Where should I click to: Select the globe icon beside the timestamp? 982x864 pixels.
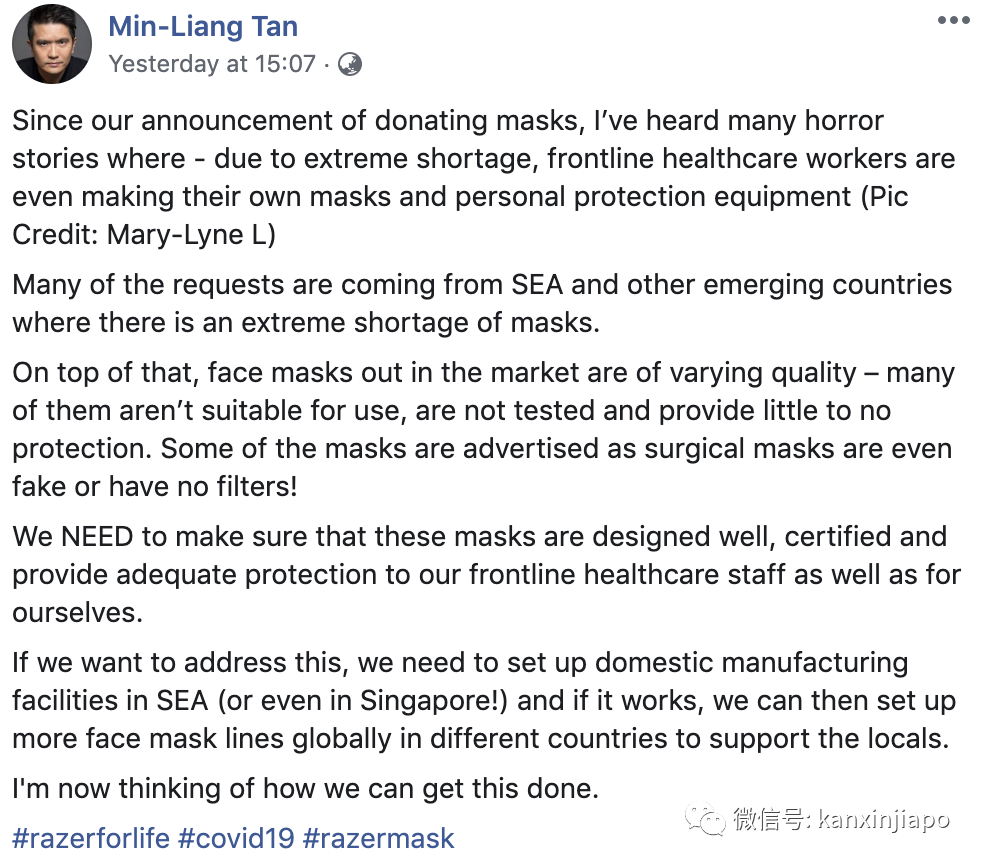click(348, 62)
